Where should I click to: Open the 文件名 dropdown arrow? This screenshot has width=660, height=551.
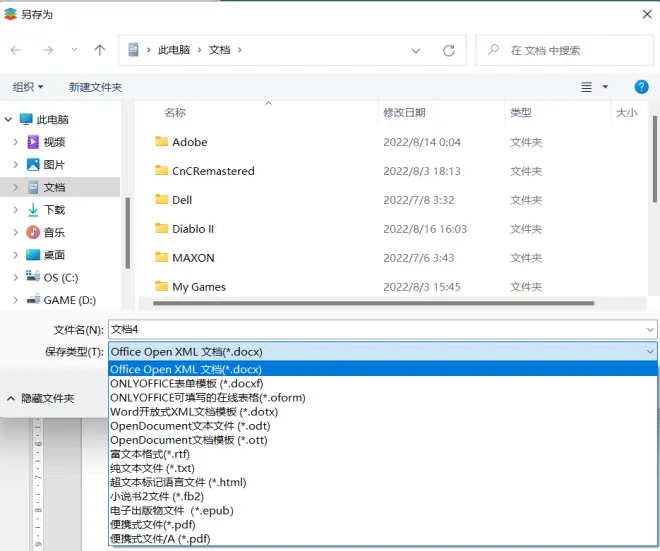[x=650, y=330]
